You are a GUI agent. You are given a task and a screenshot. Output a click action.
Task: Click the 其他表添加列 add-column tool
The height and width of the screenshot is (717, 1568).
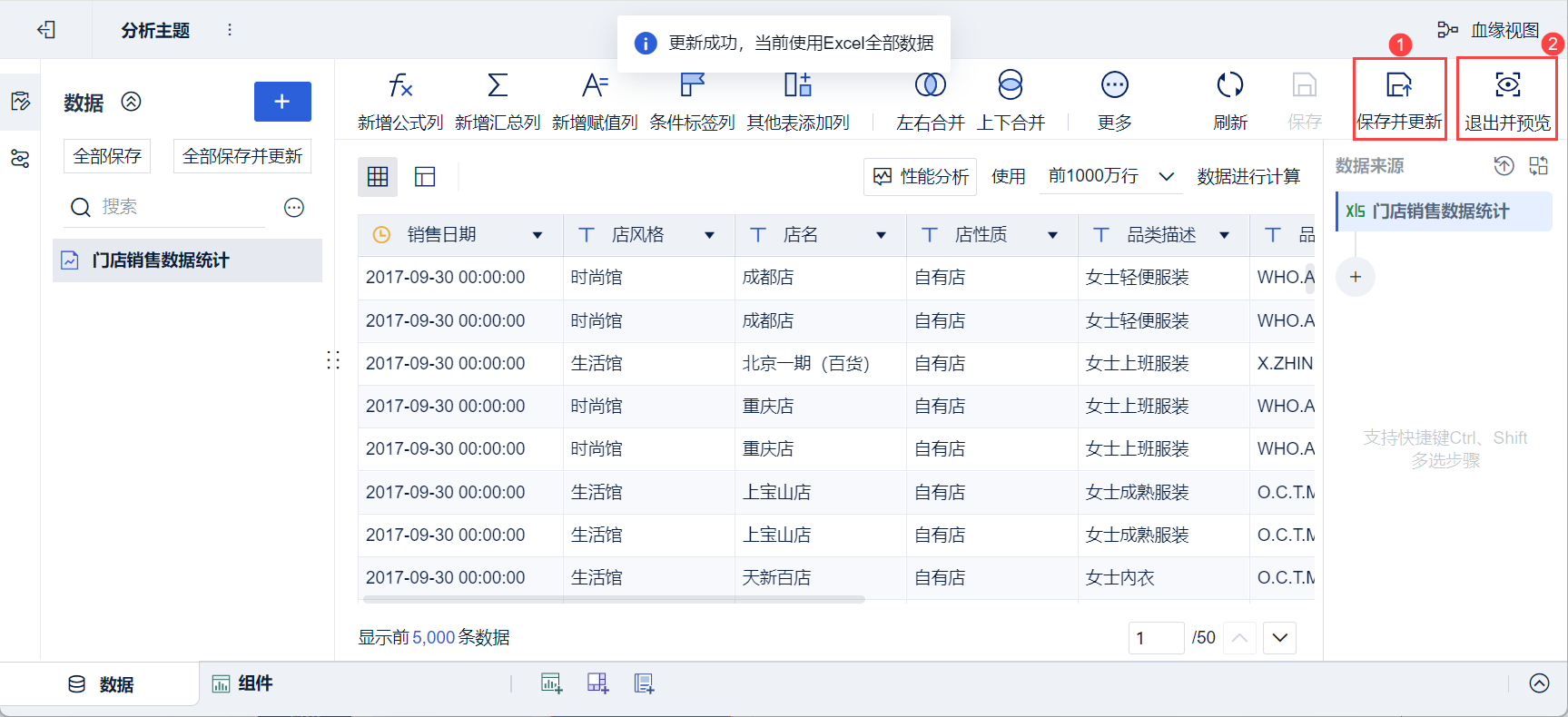click(x=798, y=102)
